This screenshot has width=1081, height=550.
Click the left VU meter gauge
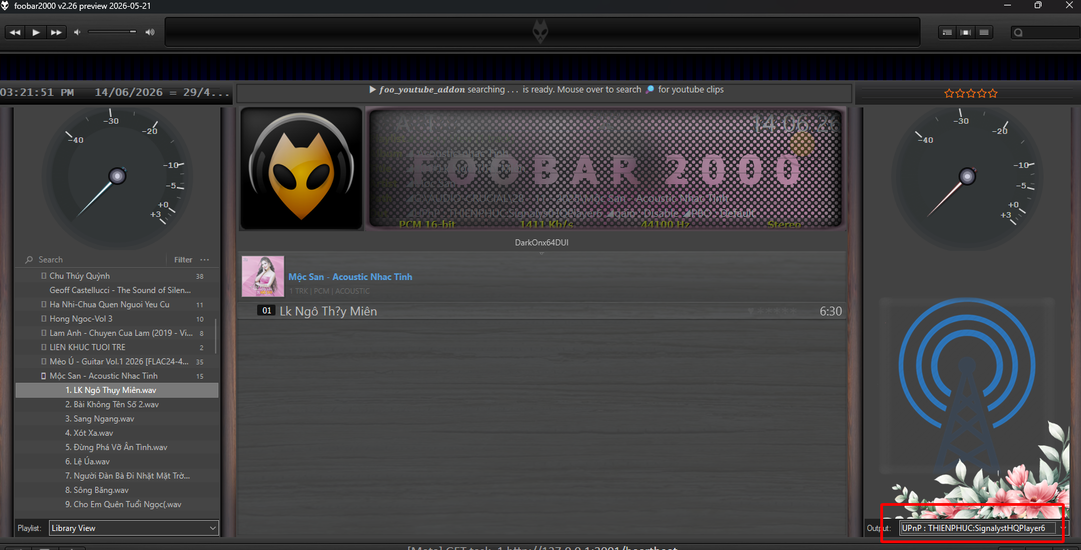[117, 176]
